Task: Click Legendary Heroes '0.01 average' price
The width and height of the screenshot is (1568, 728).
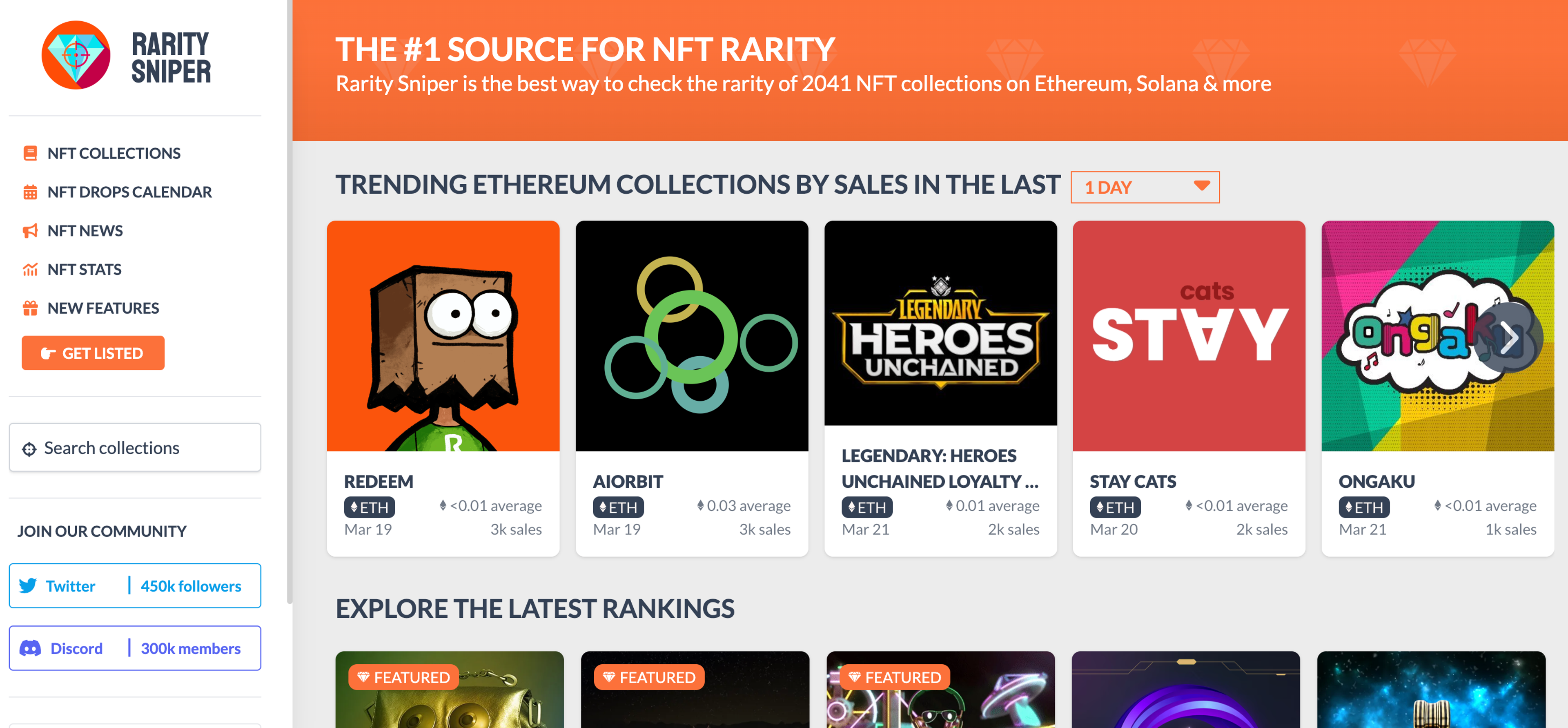Action: click(992, 506)
